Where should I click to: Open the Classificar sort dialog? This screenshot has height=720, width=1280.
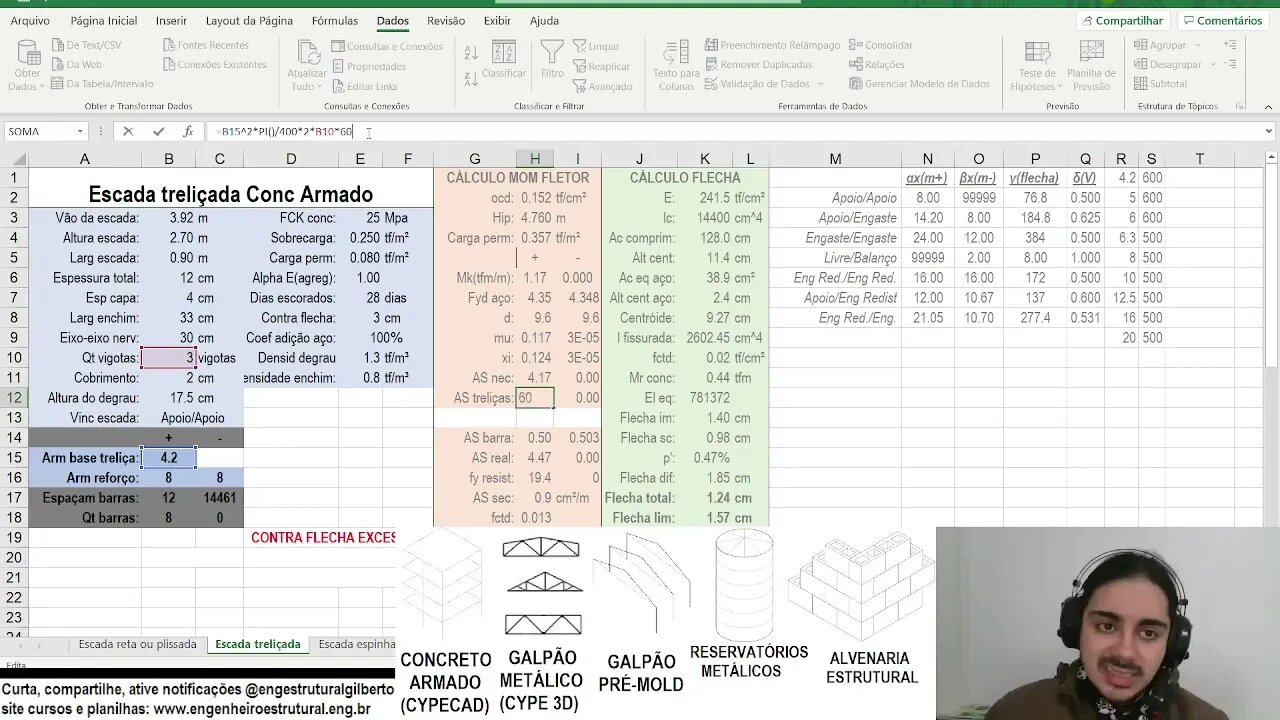point(504,60)
